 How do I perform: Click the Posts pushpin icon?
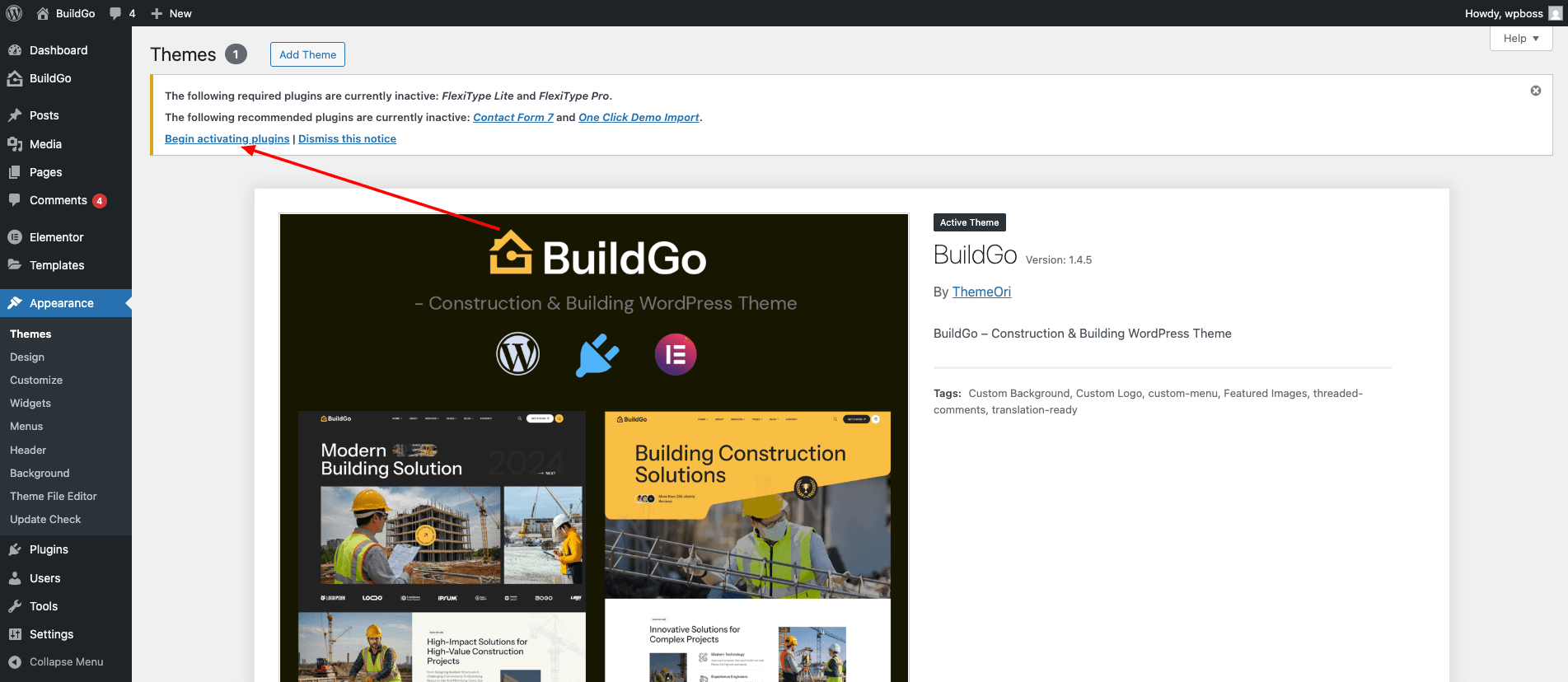pos(15,115)
